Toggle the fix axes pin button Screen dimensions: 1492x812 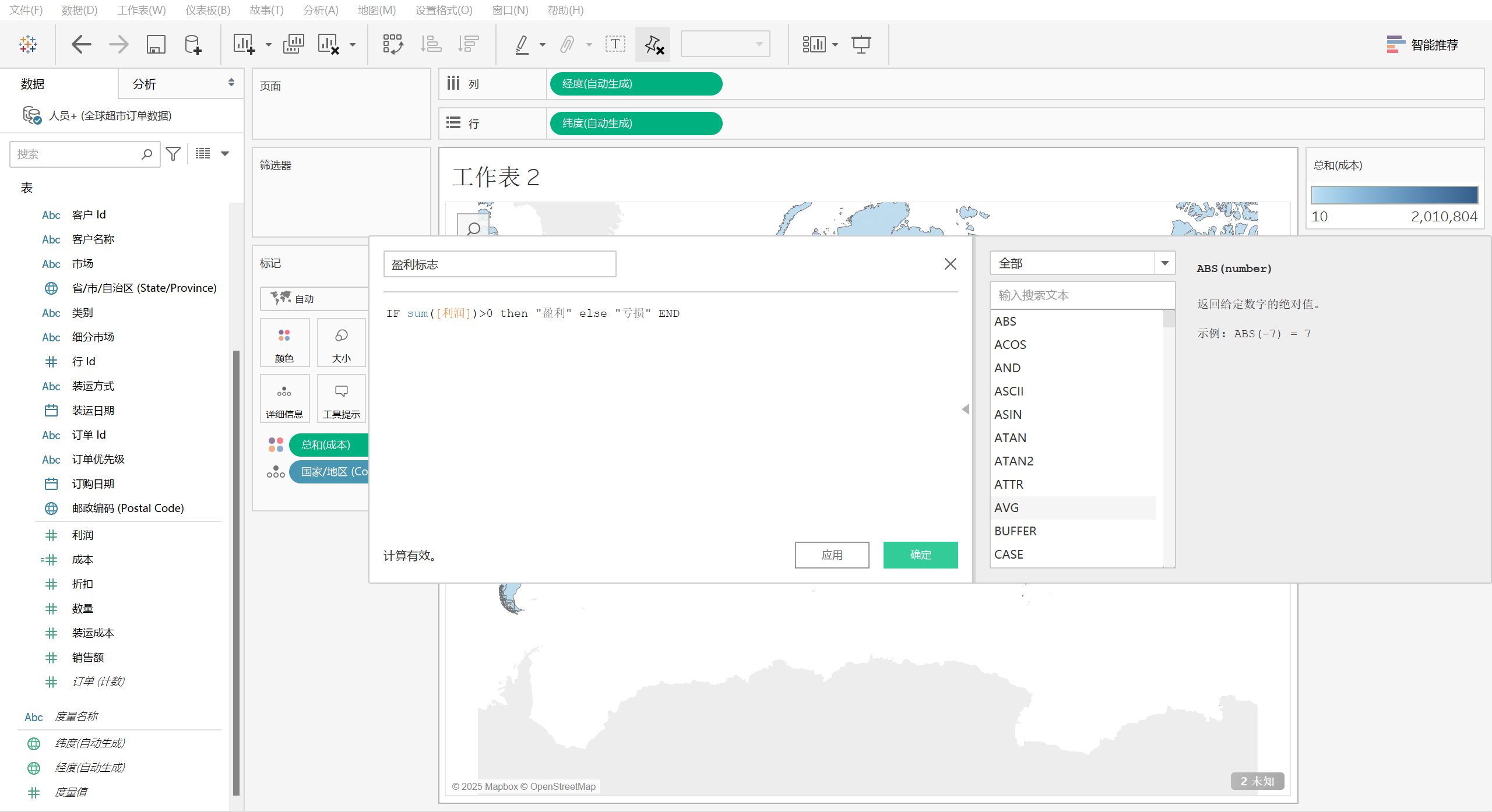[653, 44]
